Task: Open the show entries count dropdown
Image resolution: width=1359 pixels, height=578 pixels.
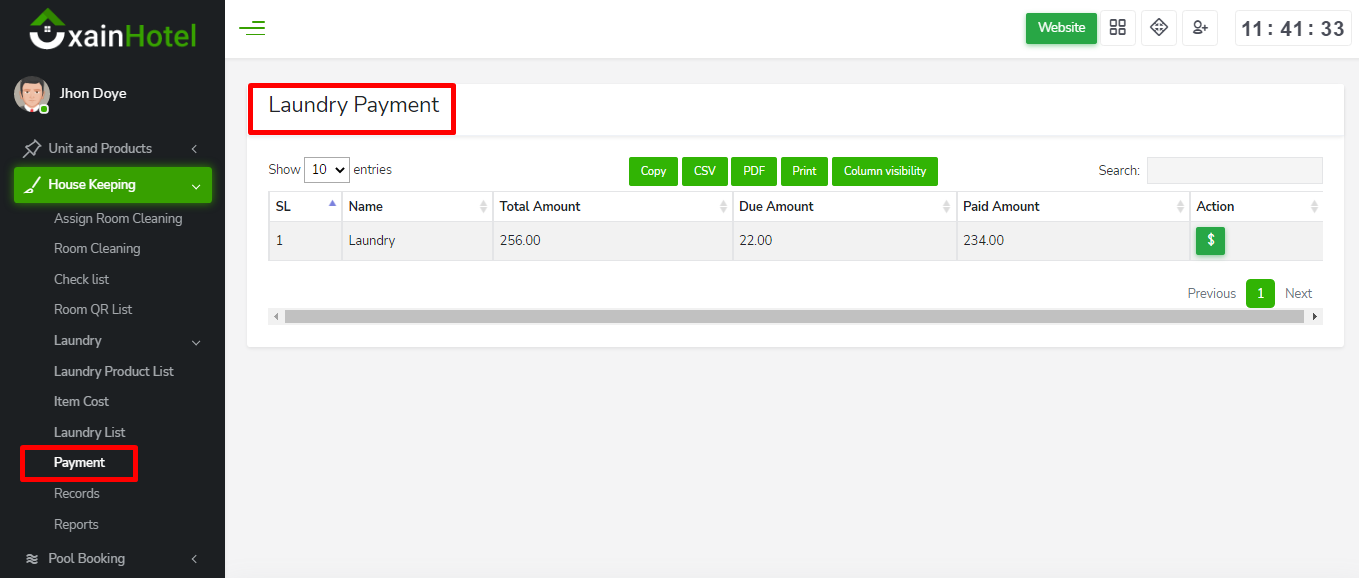Action: 327,170
